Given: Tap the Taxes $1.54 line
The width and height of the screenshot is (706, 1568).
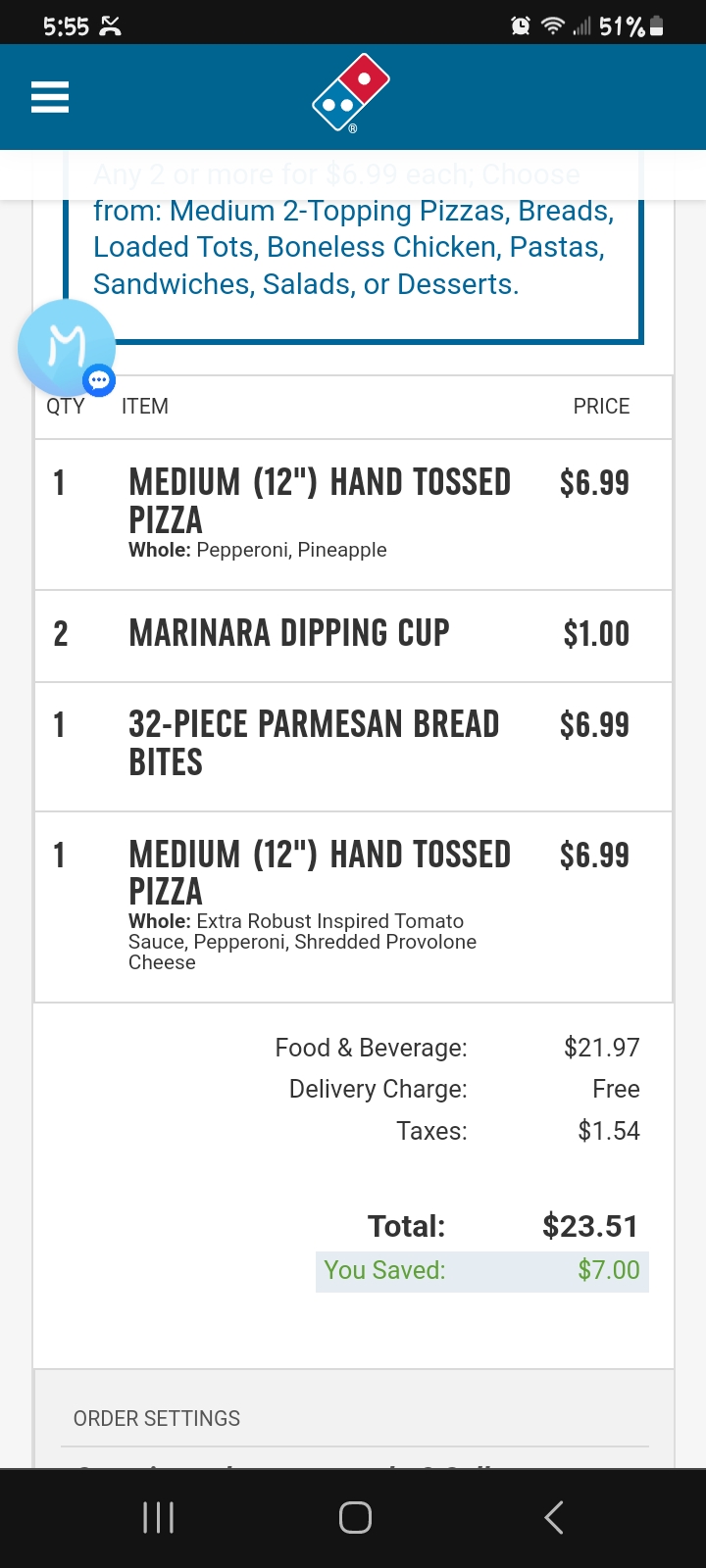Looking at the screenshot, I should (517, 1131).
